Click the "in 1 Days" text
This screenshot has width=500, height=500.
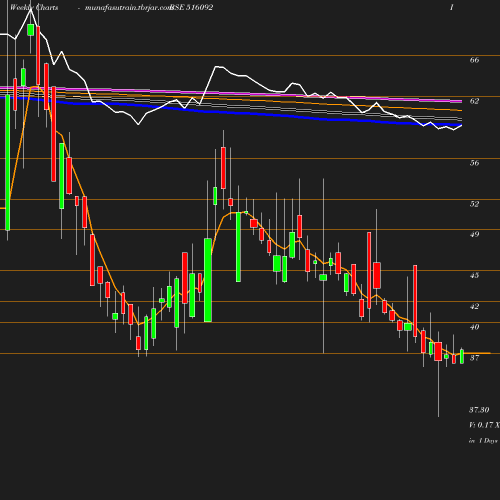coord(483,441)
